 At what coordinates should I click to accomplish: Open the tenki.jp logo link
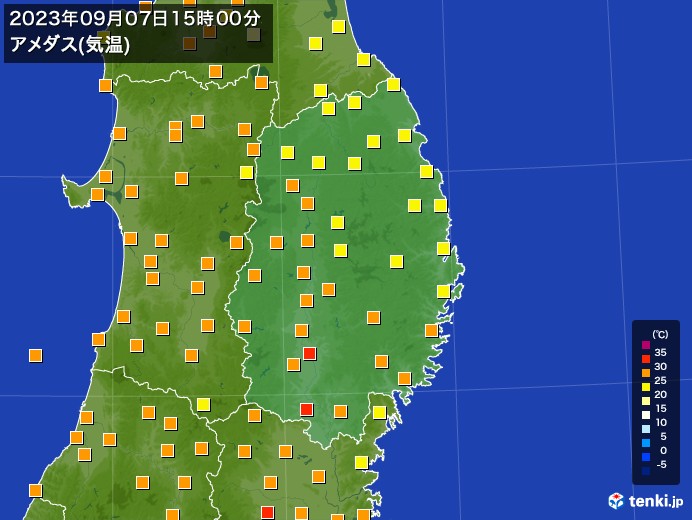click(x=645, y=501)
